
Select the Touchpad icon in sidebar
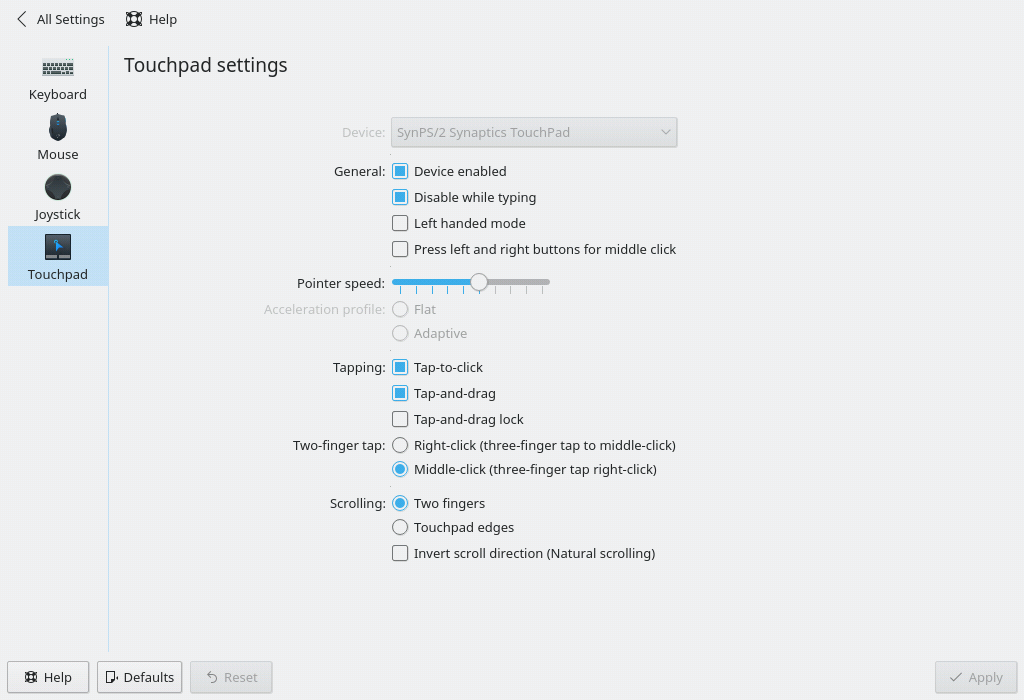tap(58, 247)
